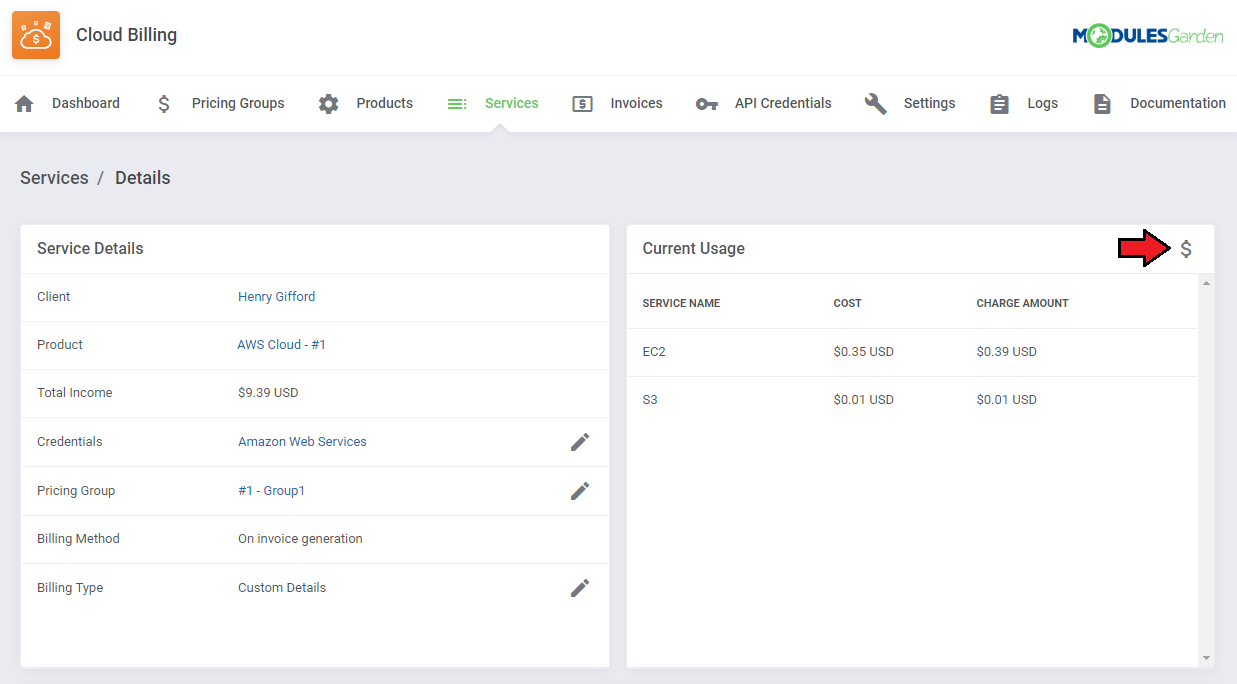
Task: Click the API Credentials key icon
Action: pyautogui.click(x=707, y=104)
